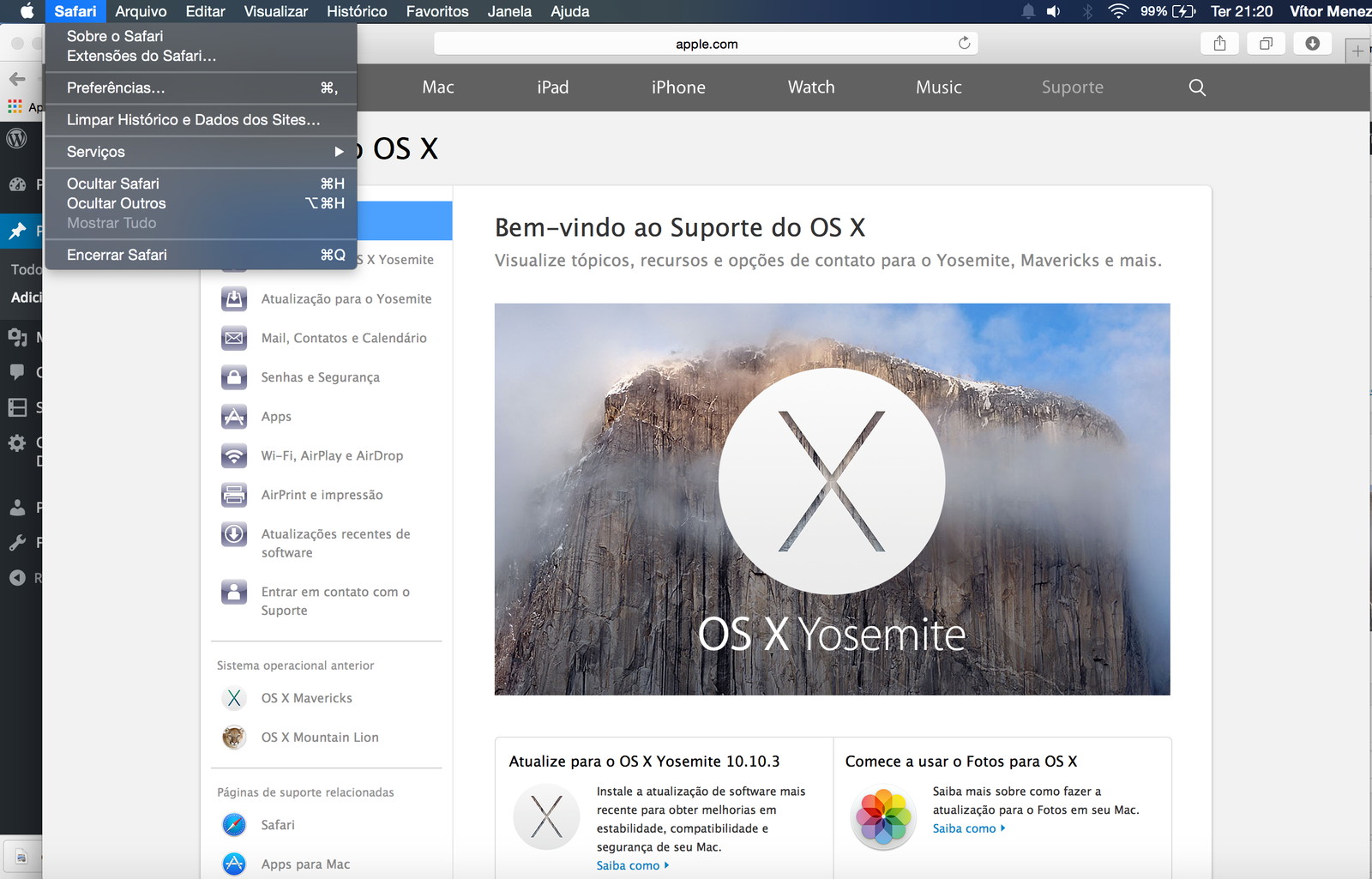Click the volume speaker icon in menu bar
The image size is (1372, 879).
[x=1054, y=11]
